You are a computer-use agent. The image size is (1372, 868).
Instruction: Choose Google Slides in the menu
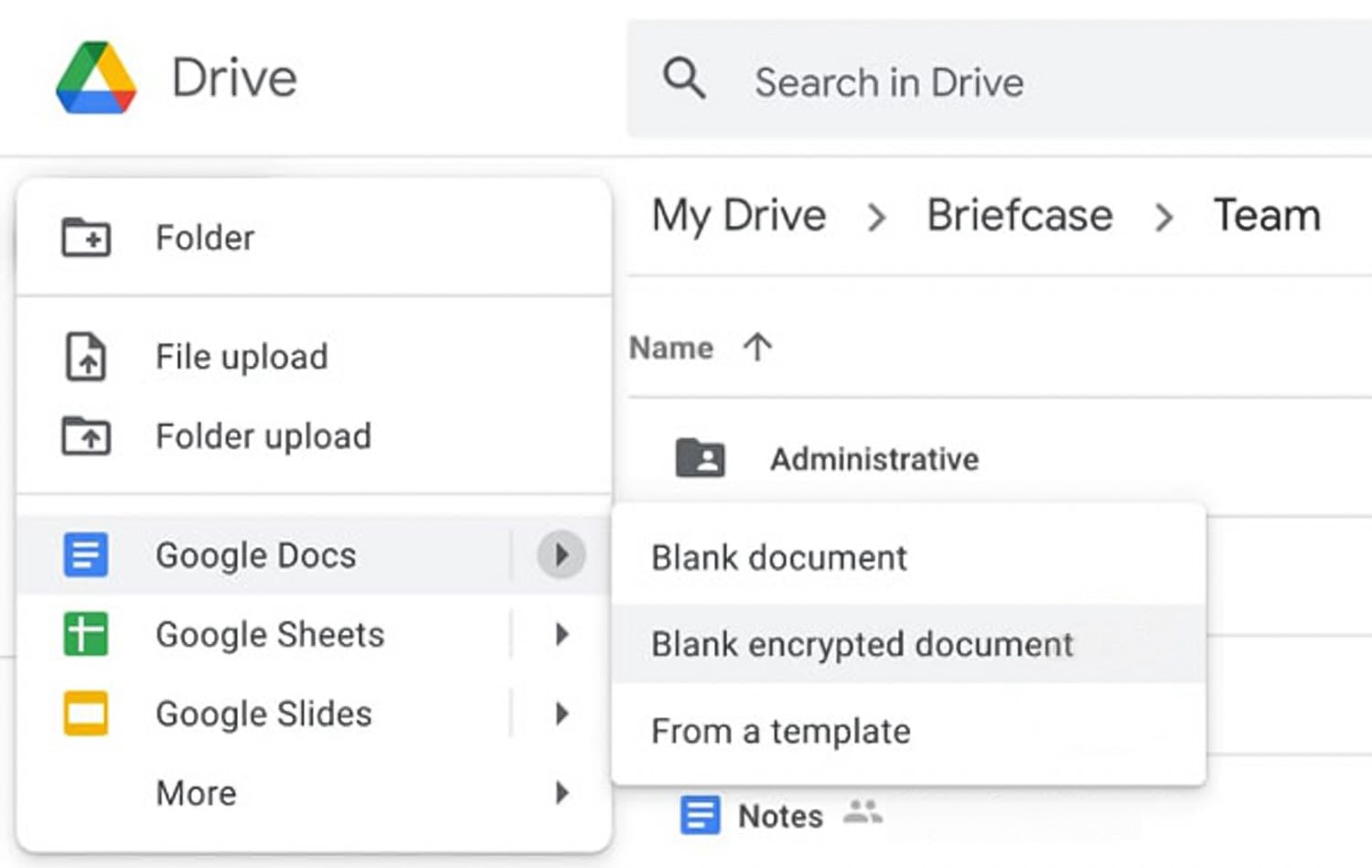point(314,713)
